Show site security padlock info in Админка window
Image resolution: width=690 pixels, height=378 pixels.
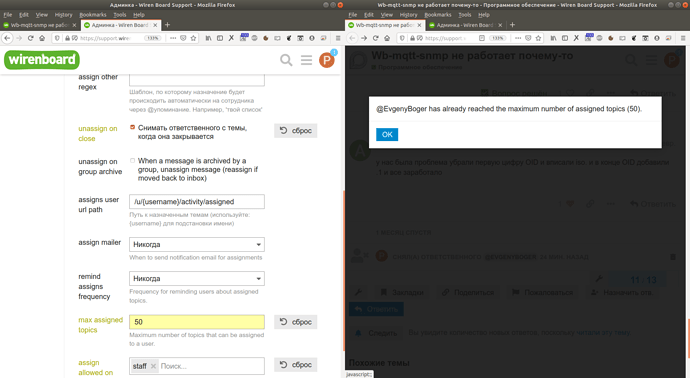[x=67, y=38]
